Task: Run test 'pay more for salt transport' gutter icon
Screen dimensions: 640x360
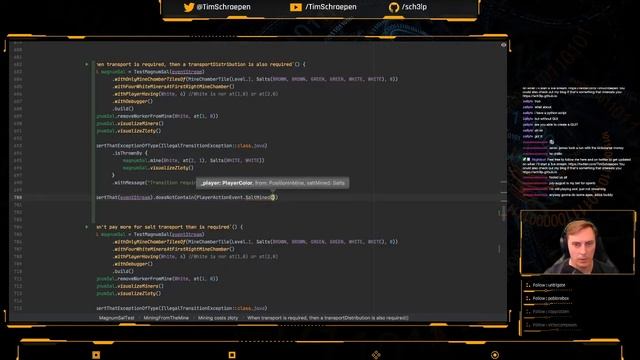Action: pyautogui.click(x=87, y=227)
